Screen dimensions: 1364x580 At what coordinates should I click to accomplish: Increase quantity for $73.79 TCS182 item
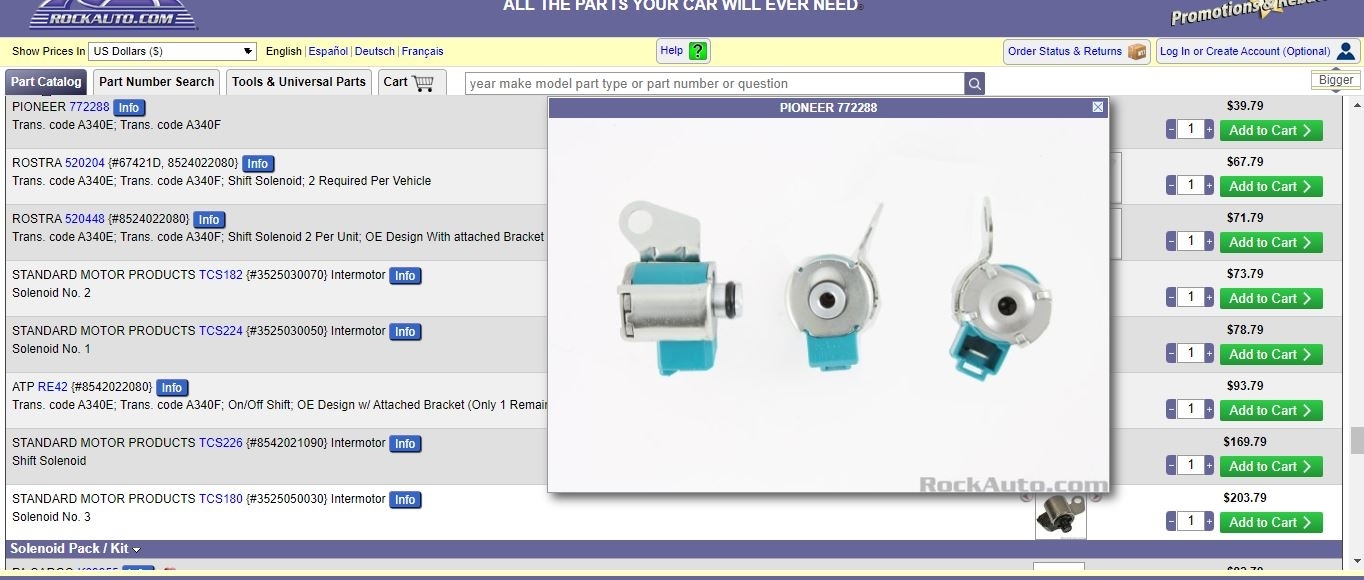(1209, 298)
